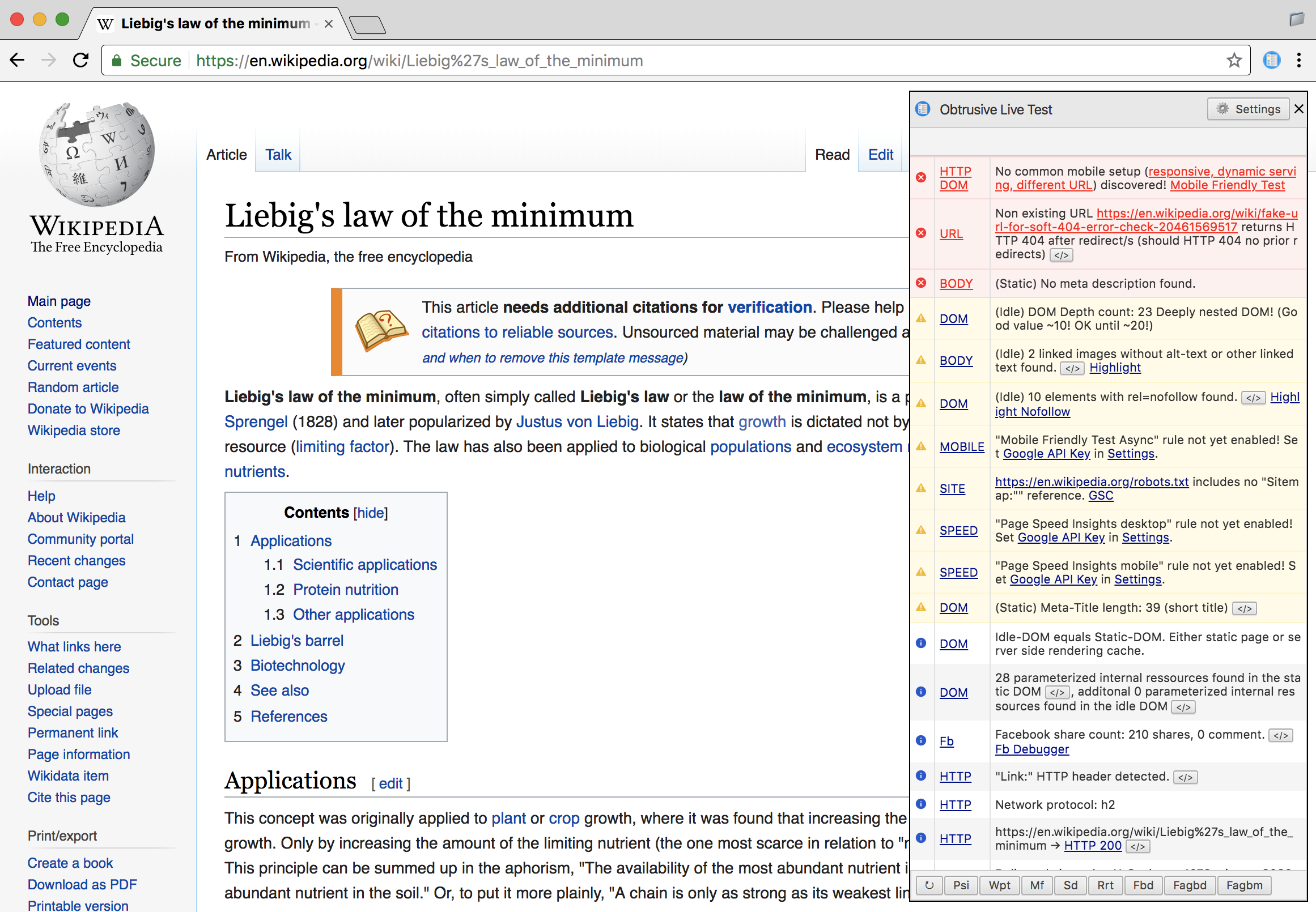Click Highlight Nofollow link
The image size is (1316, 912).
click(x=1032, y=411)
